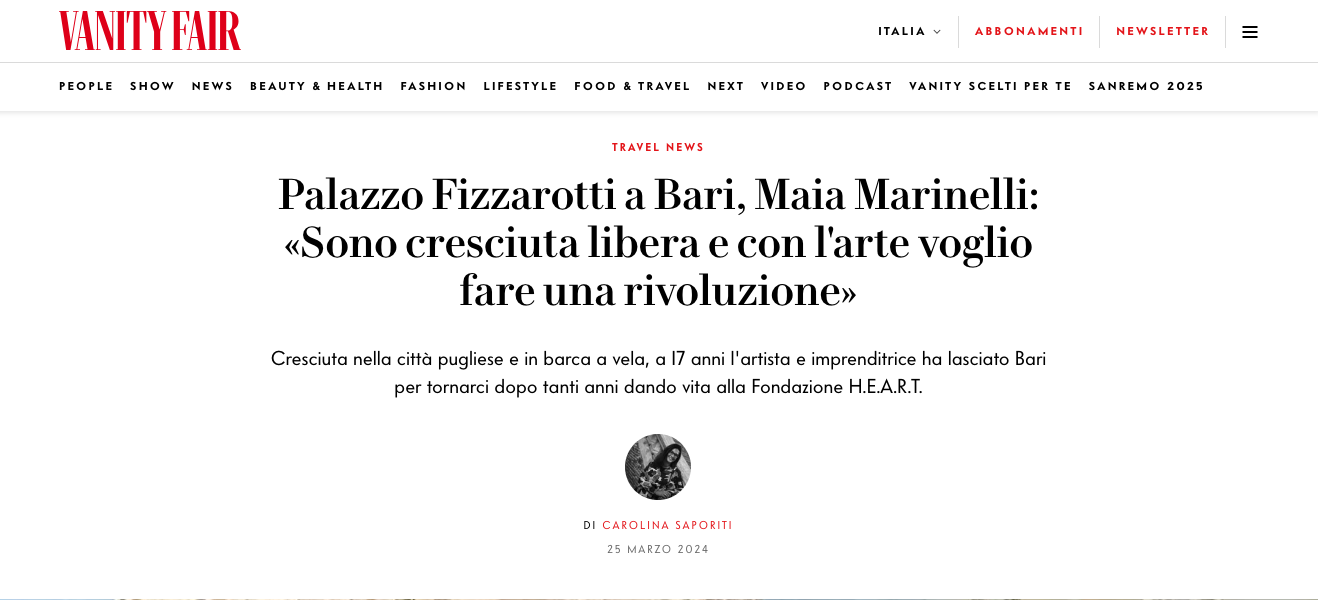Open the Newsletter link
The width and height of the screenshot is (1318, 600).
tap(1163, 32)
